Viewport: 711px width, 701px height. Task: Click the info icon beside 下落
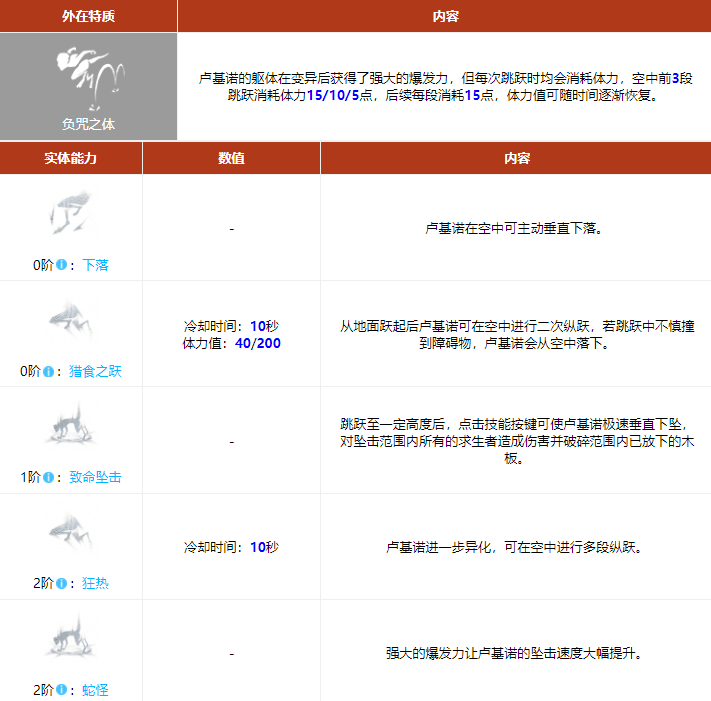pos(62,264)
